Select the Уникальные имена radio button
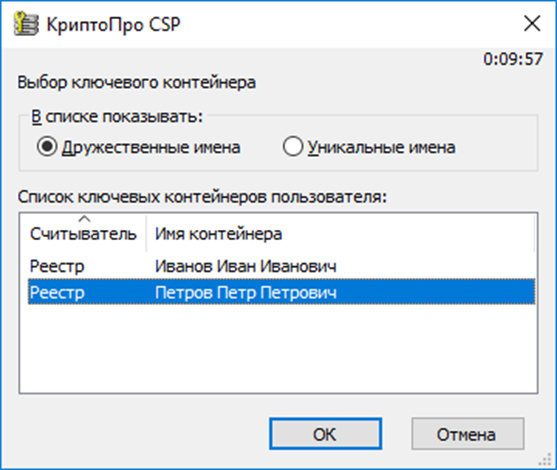The width and height of the screenshot is (557, 470). point(293,146)
